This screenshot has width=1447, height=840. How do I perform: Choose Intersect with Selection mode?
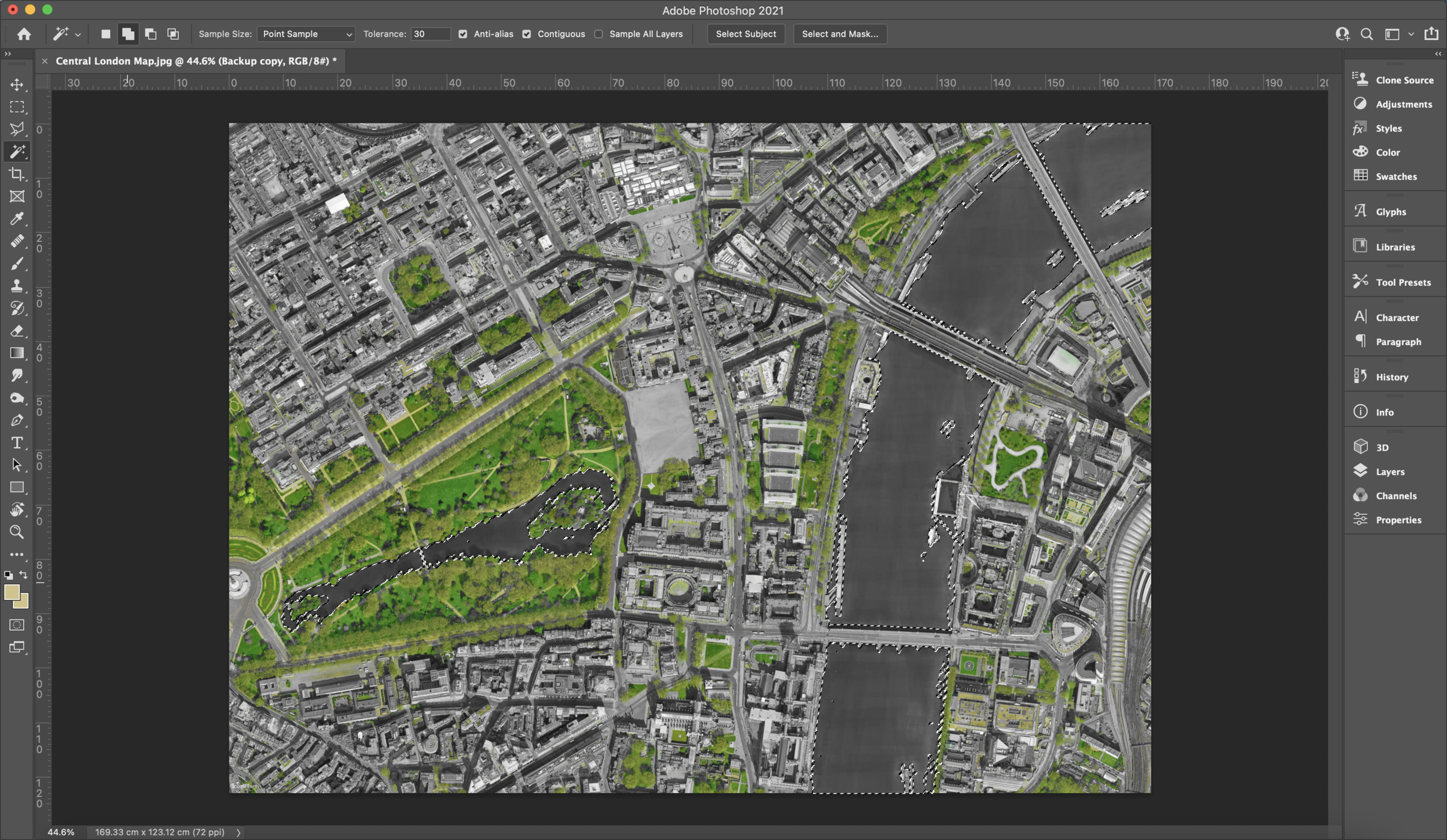click(173, 34)
